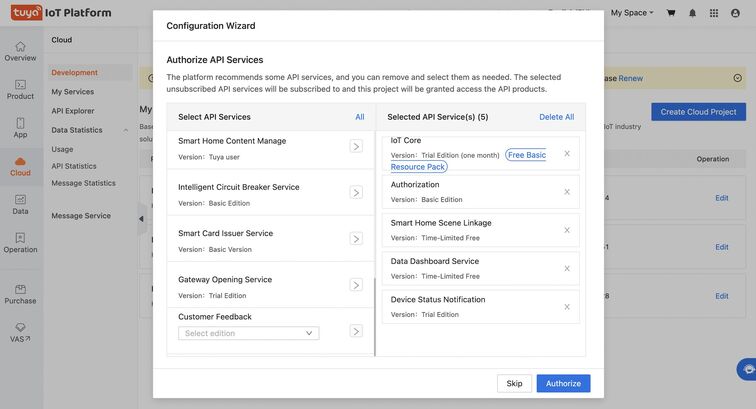Remove IoT Core from selected services

(567, 154)
